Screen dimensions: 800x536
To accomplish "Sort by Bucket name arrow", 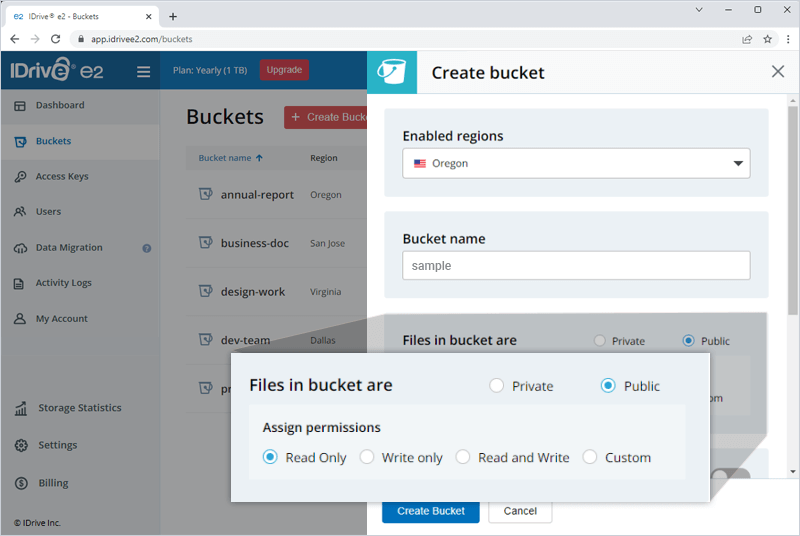I will [259, 158].
